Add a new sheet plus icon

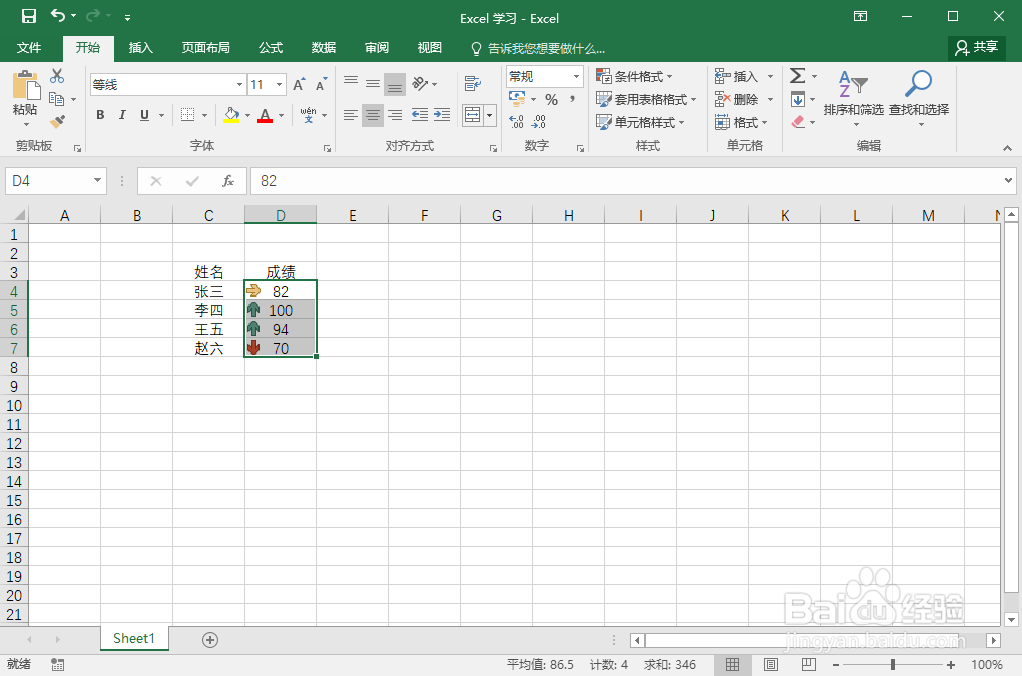pos(210,640)
